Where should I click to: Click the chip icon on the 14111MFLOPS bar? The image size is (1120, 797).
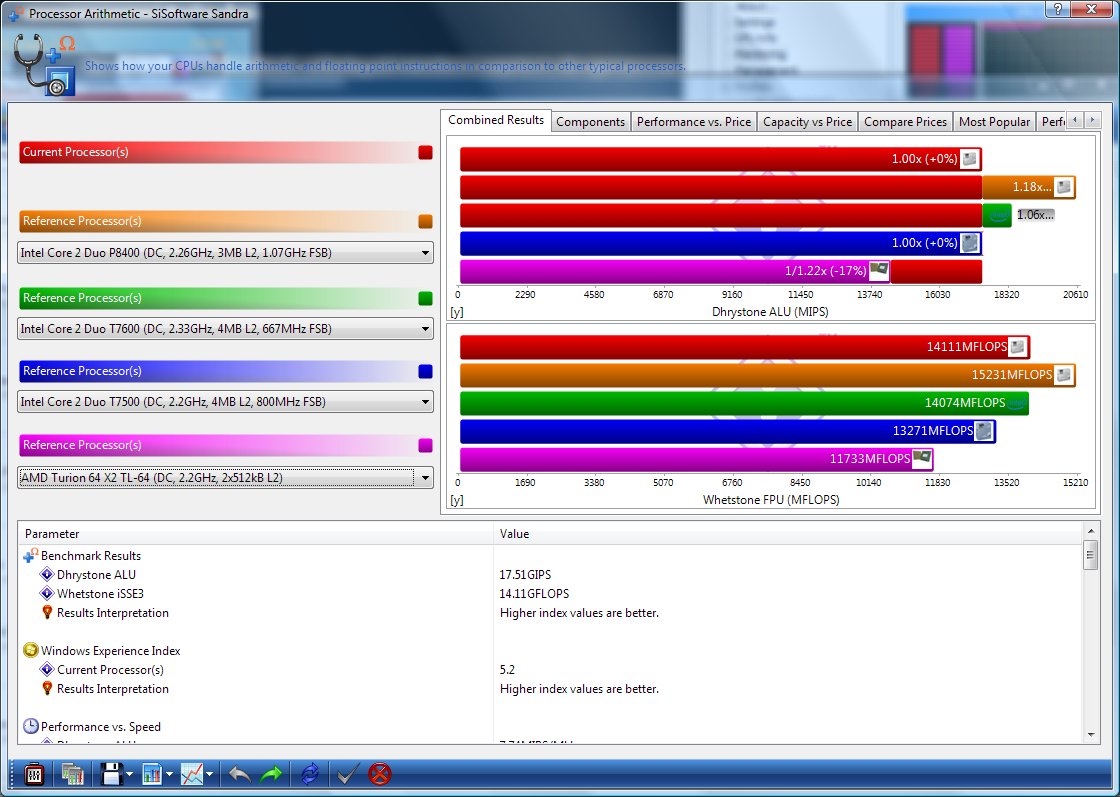tap(1018, 347)
